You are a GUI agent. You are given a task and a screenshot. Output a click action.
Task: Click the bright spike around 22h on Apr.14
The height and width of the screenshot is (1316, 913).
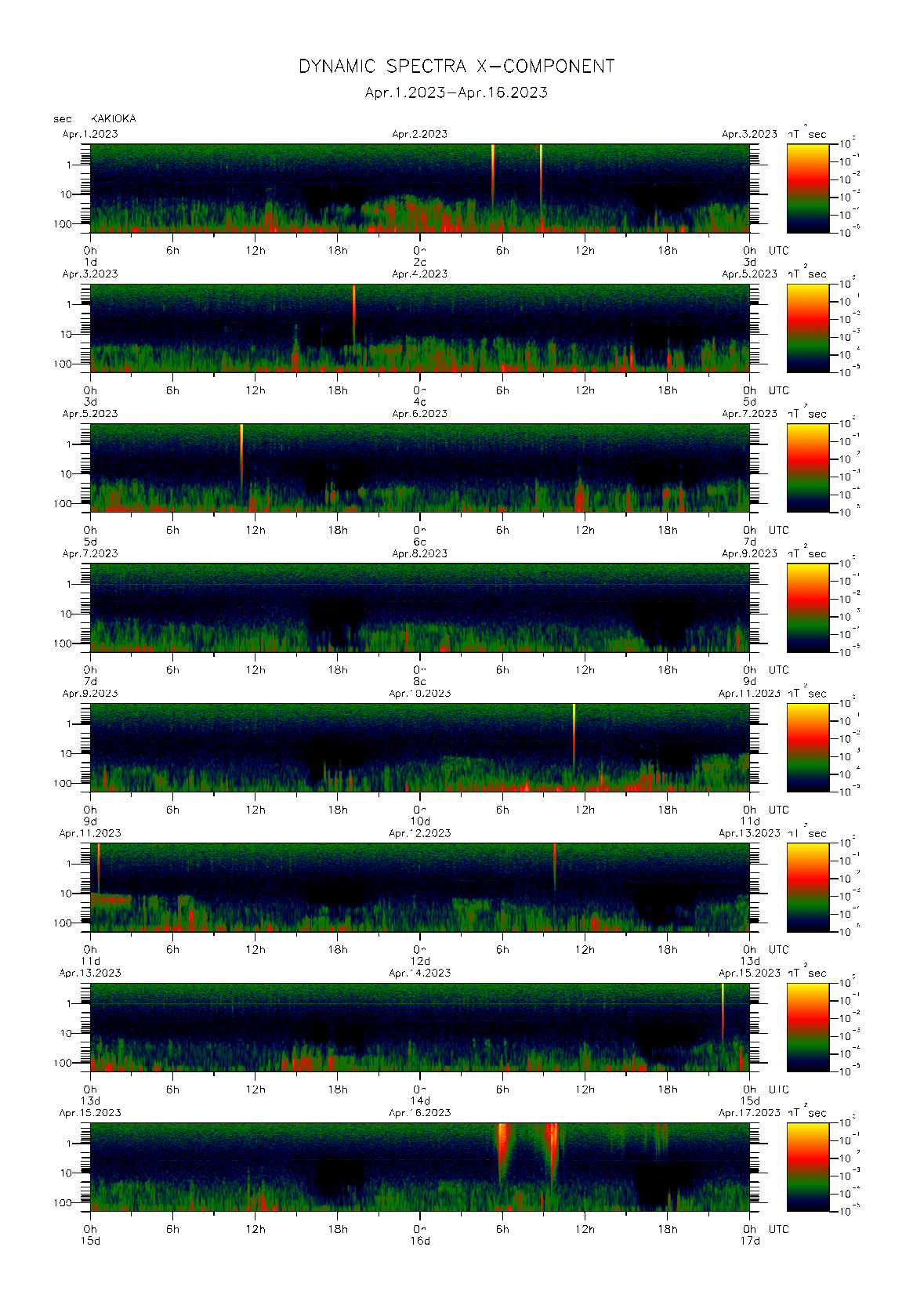tap(723, 1011)
